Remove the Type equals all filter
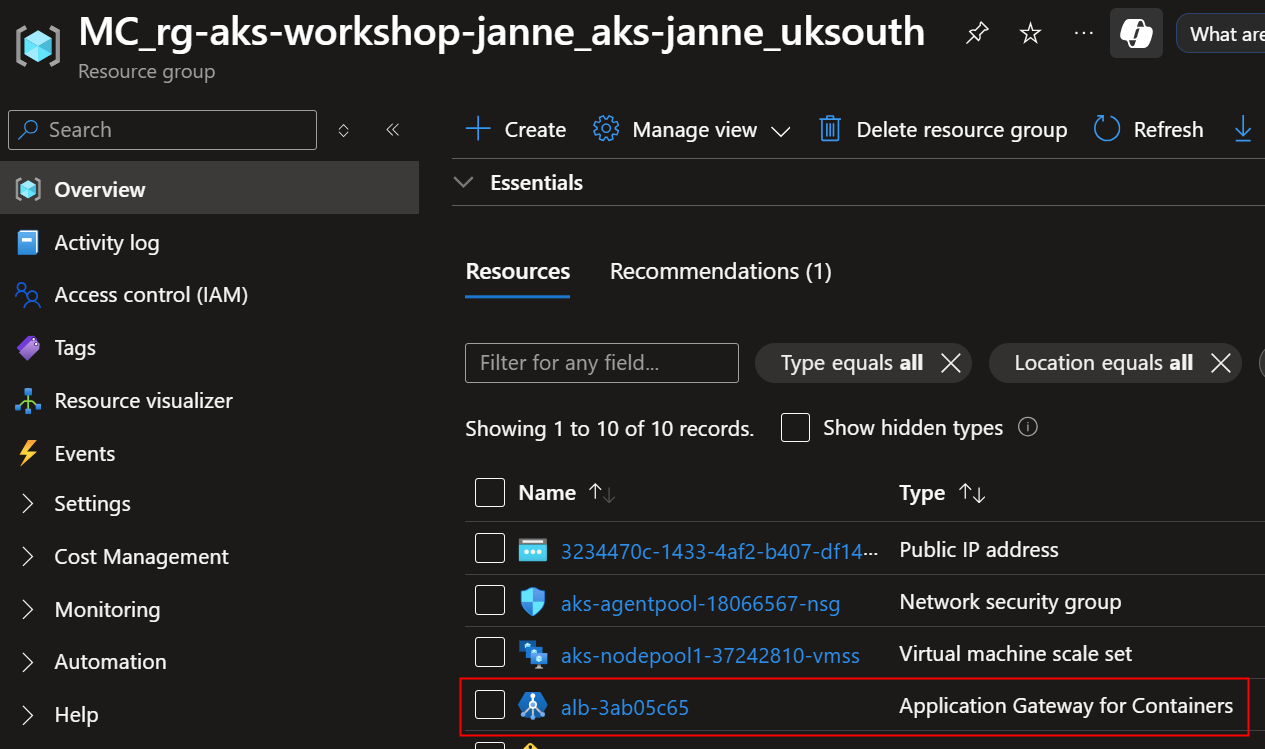Image resolution: width=1265 pixels, height=749 pixels. 950,363
